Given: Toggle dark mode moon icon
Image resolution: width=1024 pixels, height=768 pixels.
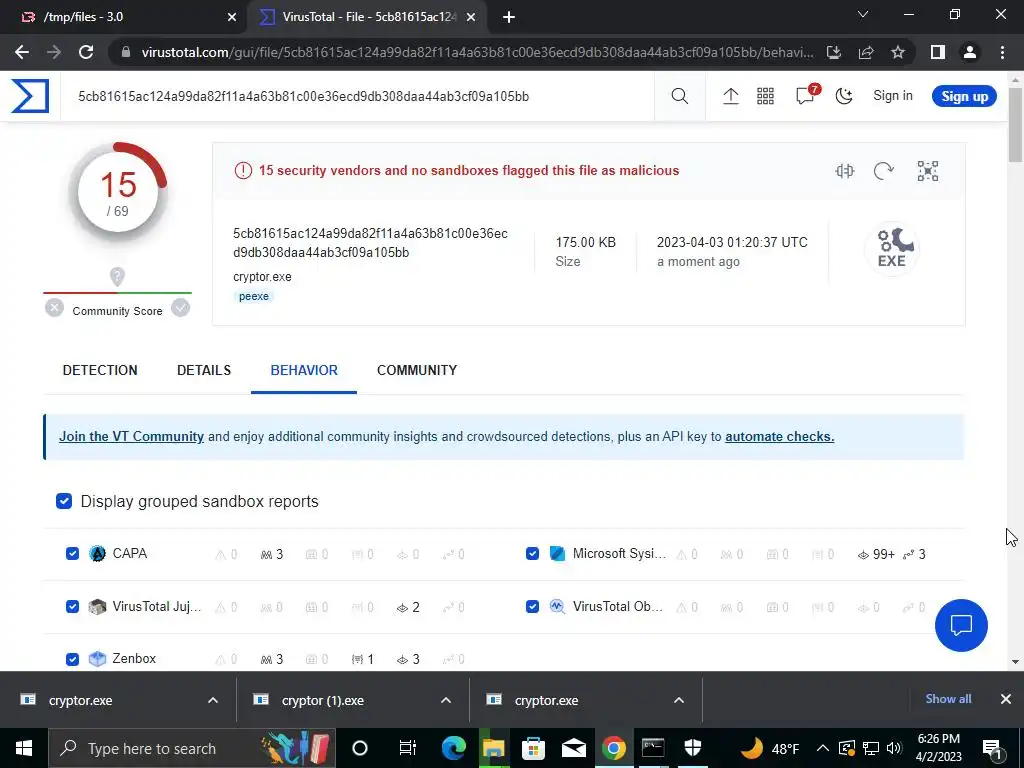Looking at the screenshot, I should pos(844,97).
